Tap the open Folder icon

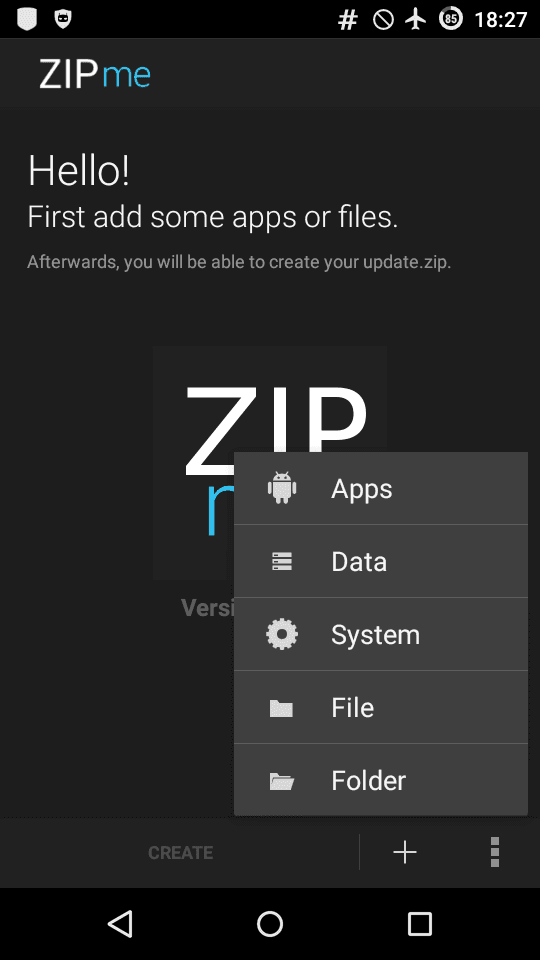[x=282, y=781]
